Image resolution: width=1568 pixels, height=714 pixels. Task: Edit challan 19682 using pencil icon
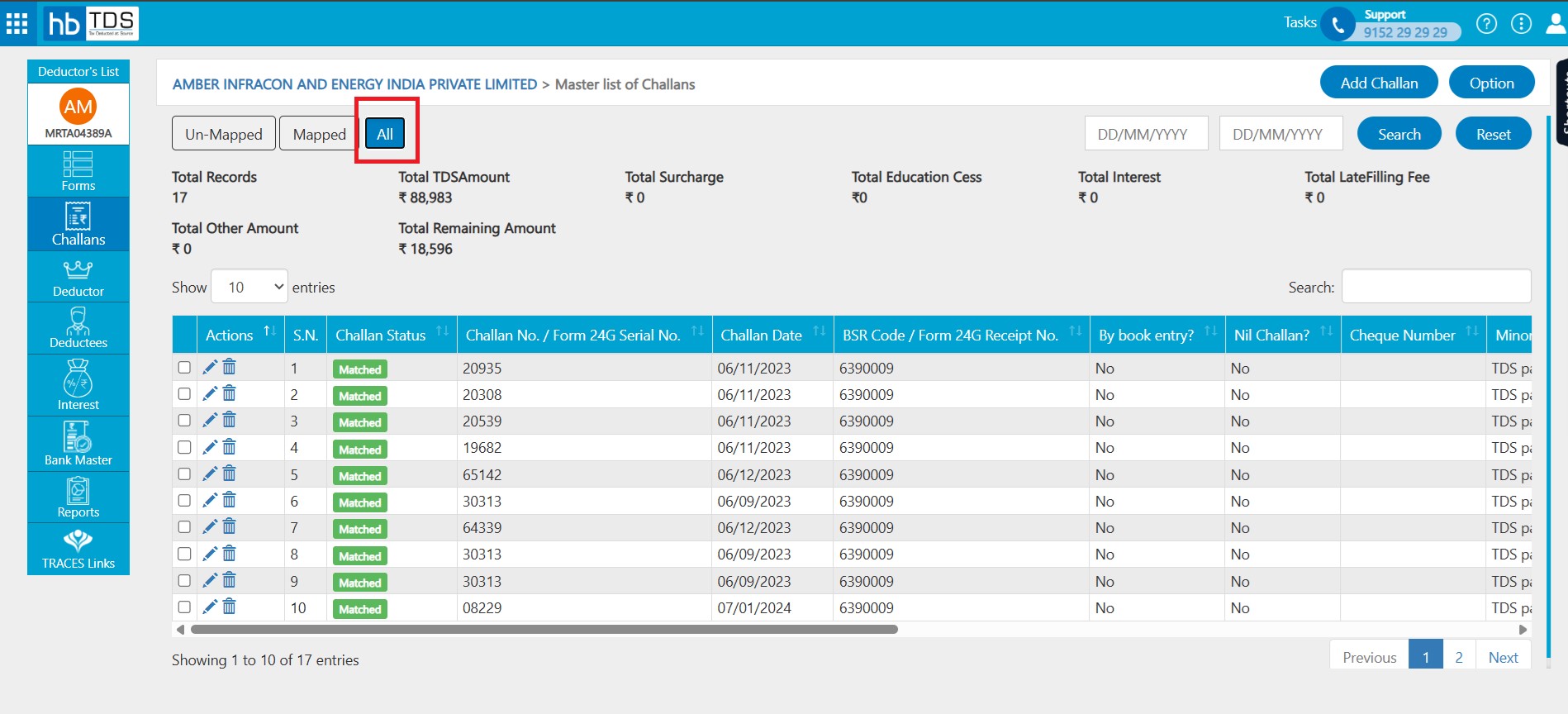[210, 447]
